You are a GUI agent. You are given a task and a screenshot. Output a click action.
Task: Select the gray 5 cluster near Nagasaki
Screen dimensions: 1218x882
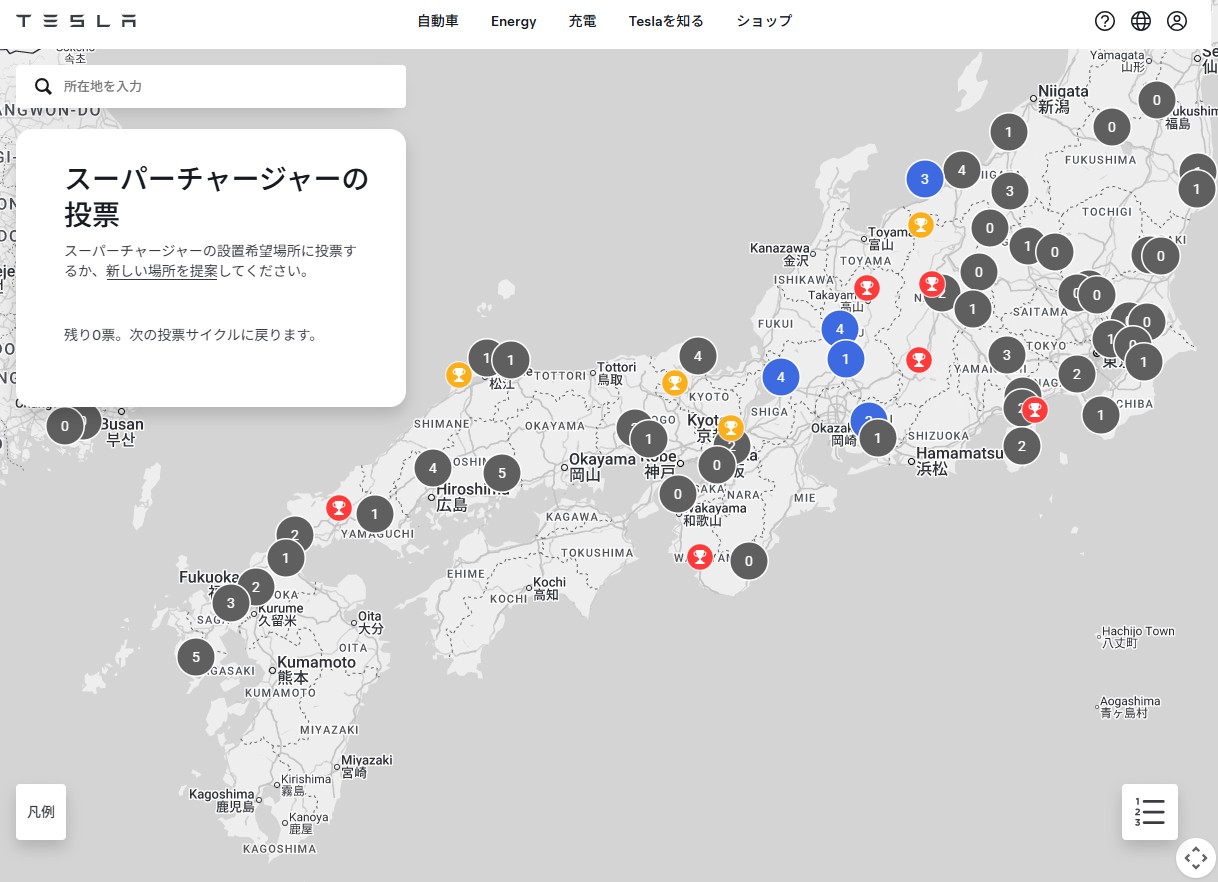[196, 657]
